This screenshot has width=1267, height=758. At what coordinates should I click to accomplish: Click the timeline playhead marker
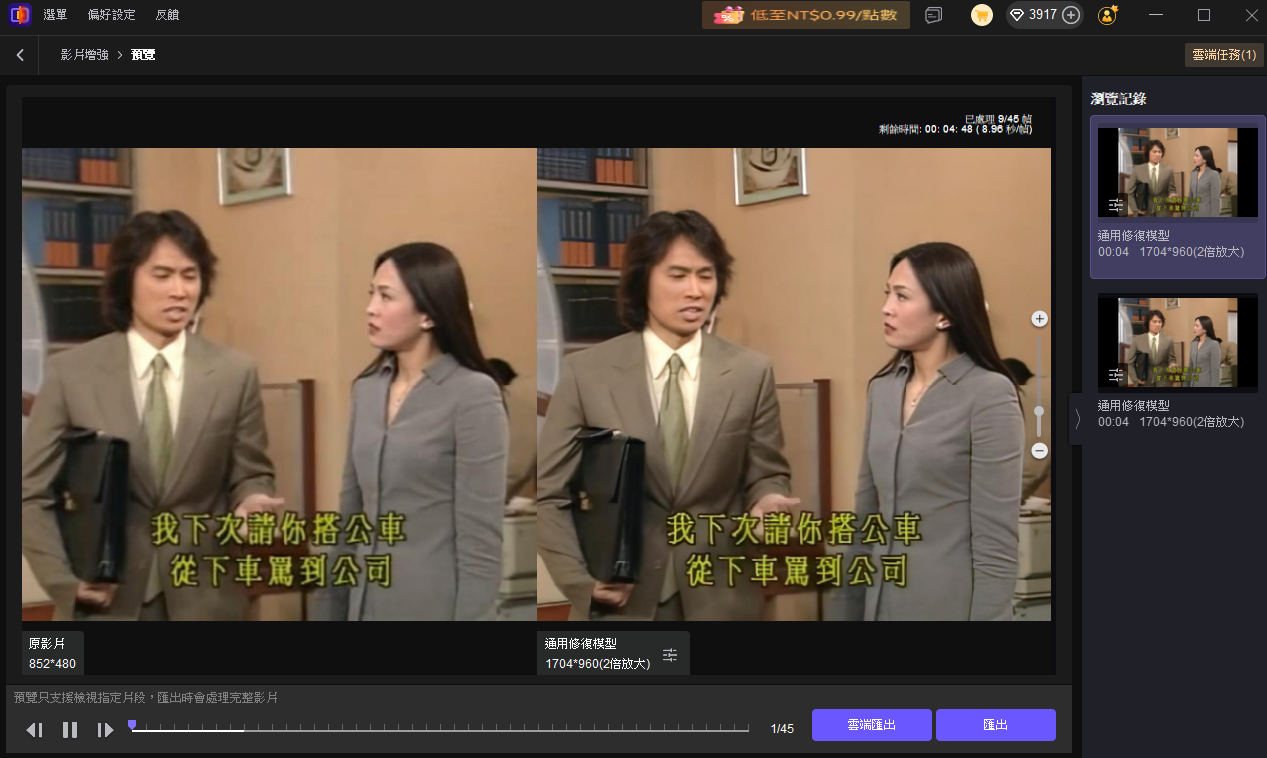pos(132,724)
